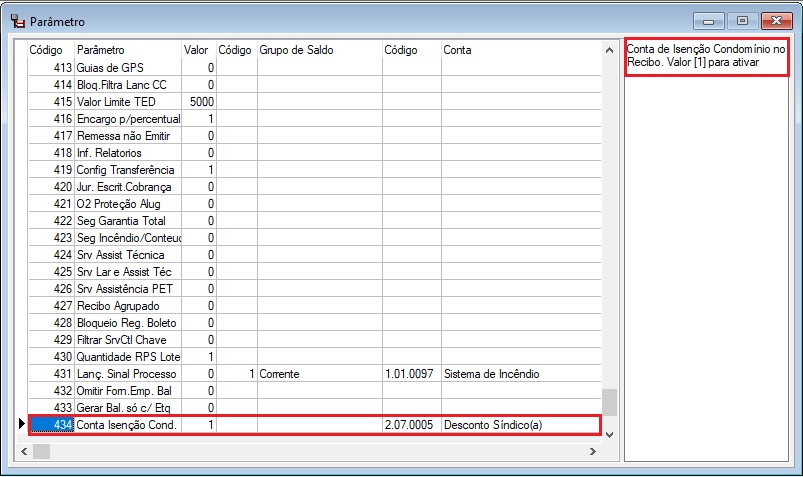
Task: Click the account code 1.01.0097 cell
Action: pos(411,374)
